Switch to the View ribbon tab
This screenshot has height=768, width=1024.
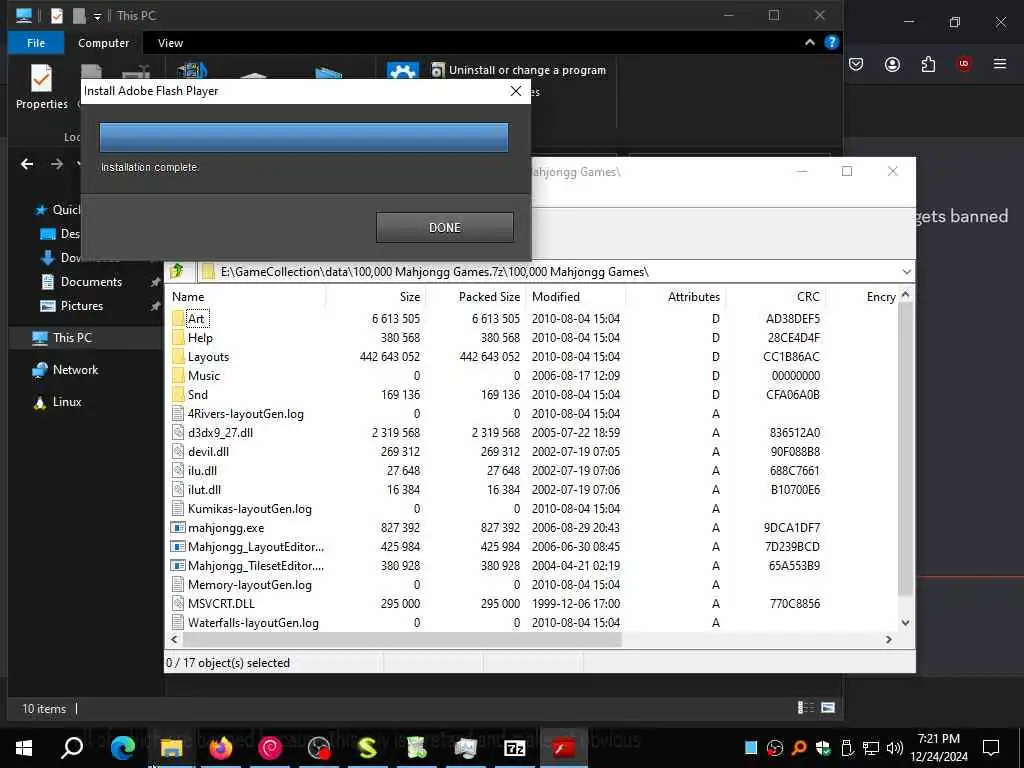170,42
